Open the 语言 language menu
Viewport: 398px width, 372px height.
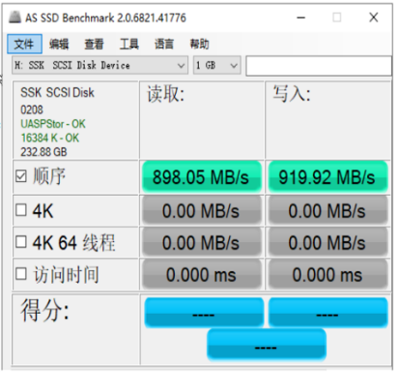(164, 44)
